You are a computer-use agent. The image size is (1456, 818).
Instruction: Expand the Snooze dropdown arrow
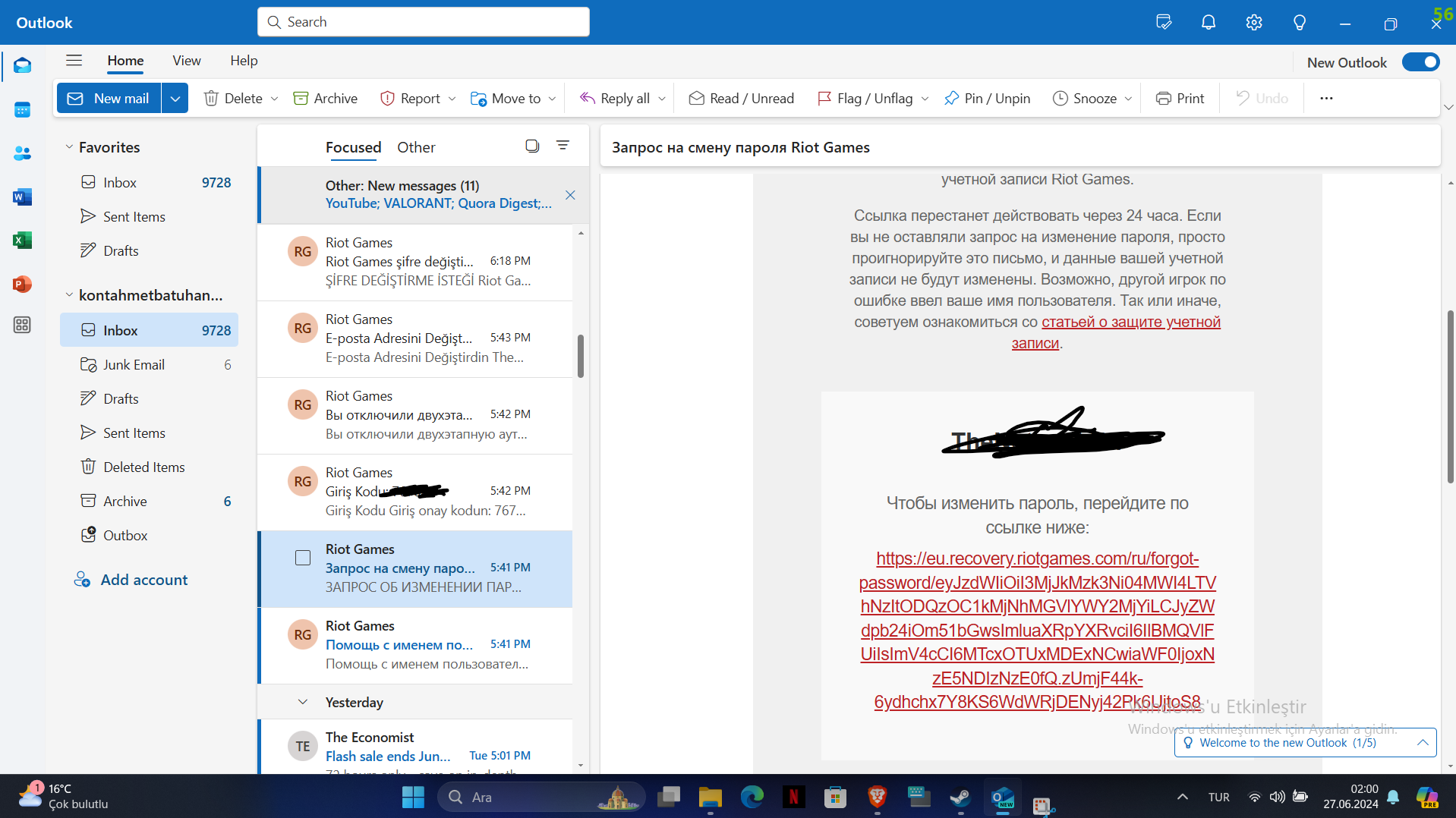1128,99
